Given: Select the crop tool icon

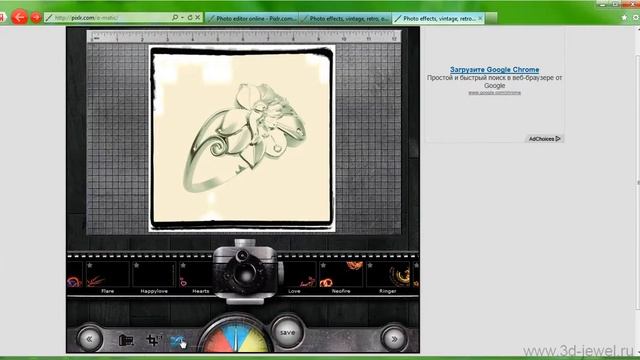Looking at the screenshot, I should point(153,340).
